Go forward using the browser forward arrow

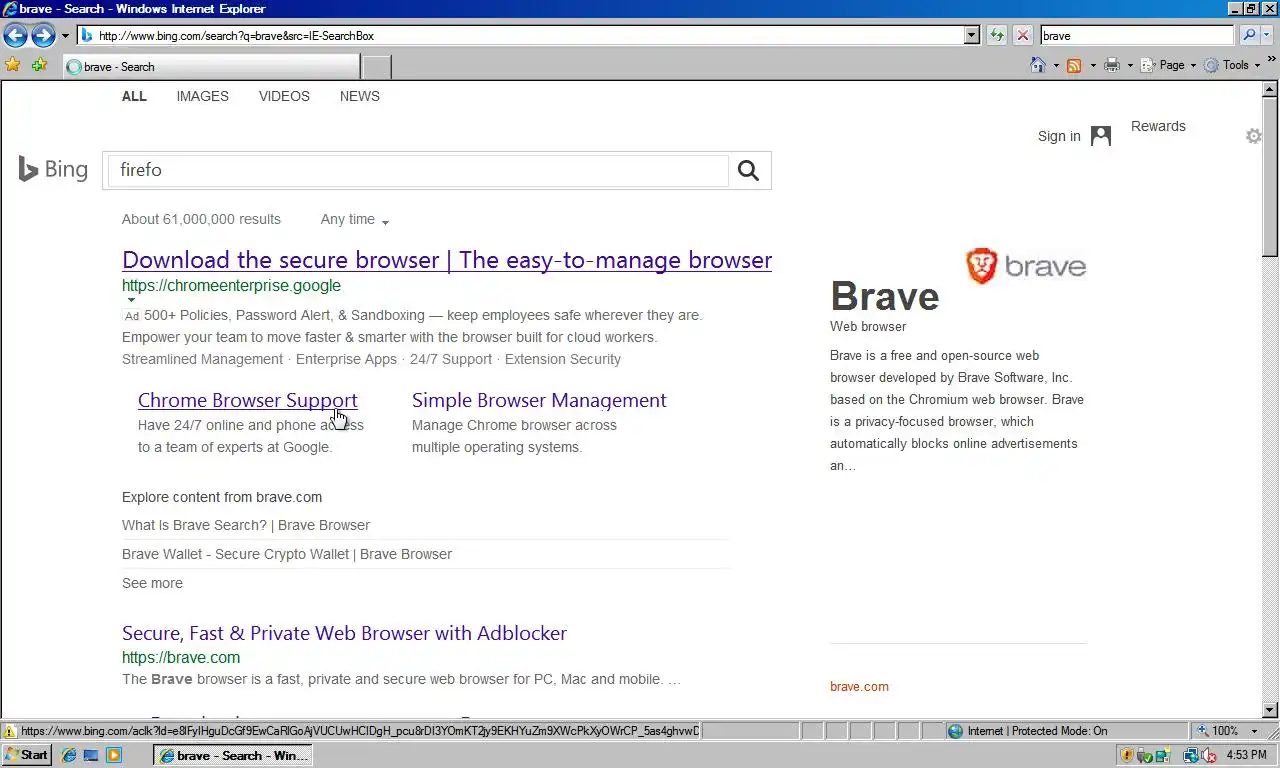(43, 36)
